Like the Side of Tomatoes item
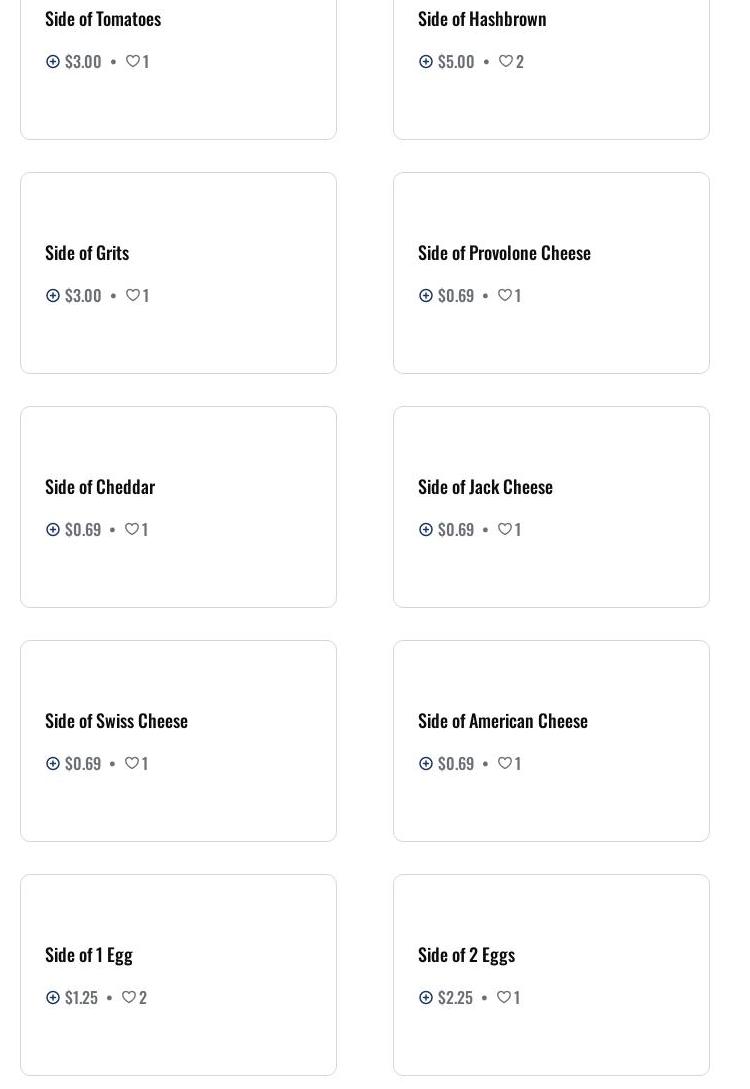The image size is (750, 1089). 132,61
